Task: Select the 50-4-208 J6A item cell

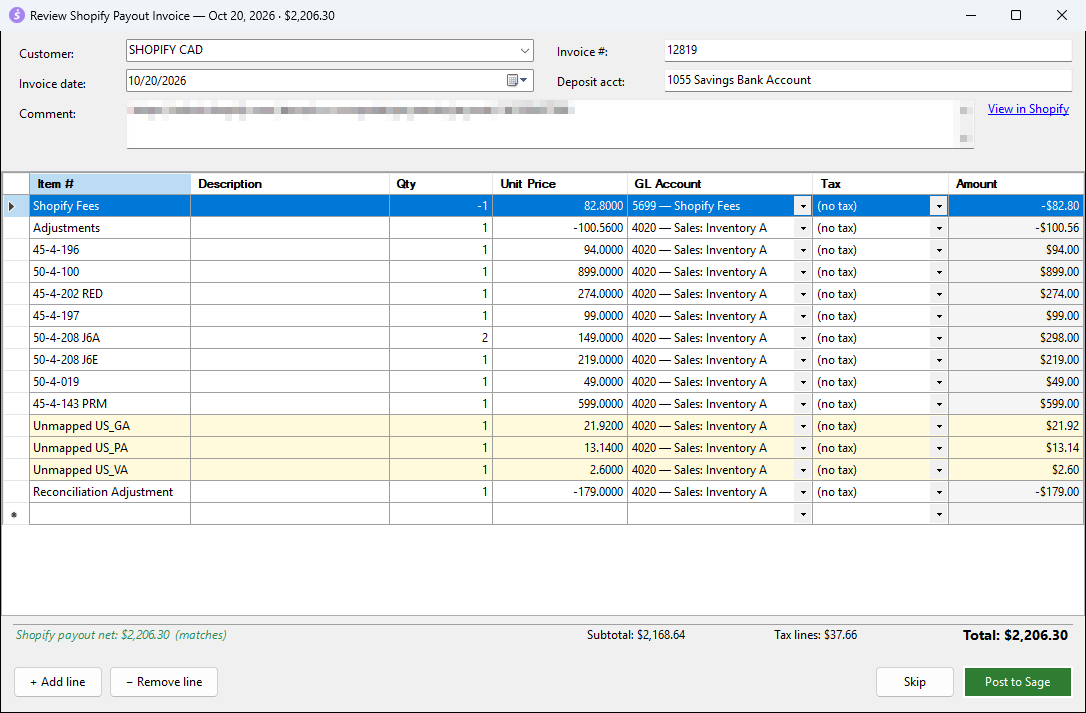Action: (x=109, y=337)
